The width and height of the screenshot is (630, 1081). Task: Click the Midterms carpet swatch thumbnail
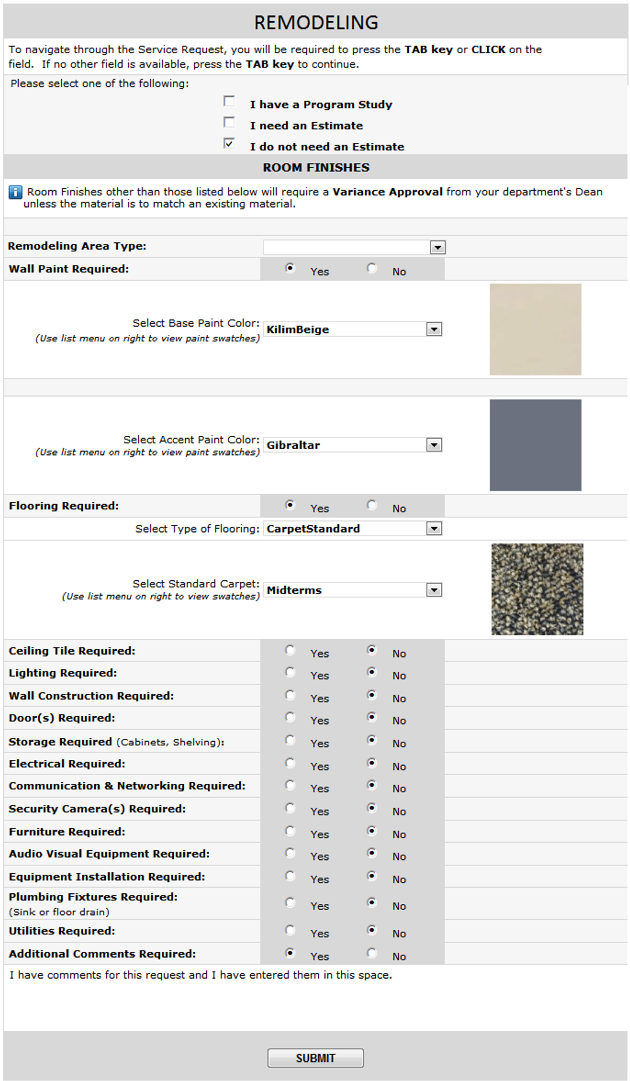point(537,589)
